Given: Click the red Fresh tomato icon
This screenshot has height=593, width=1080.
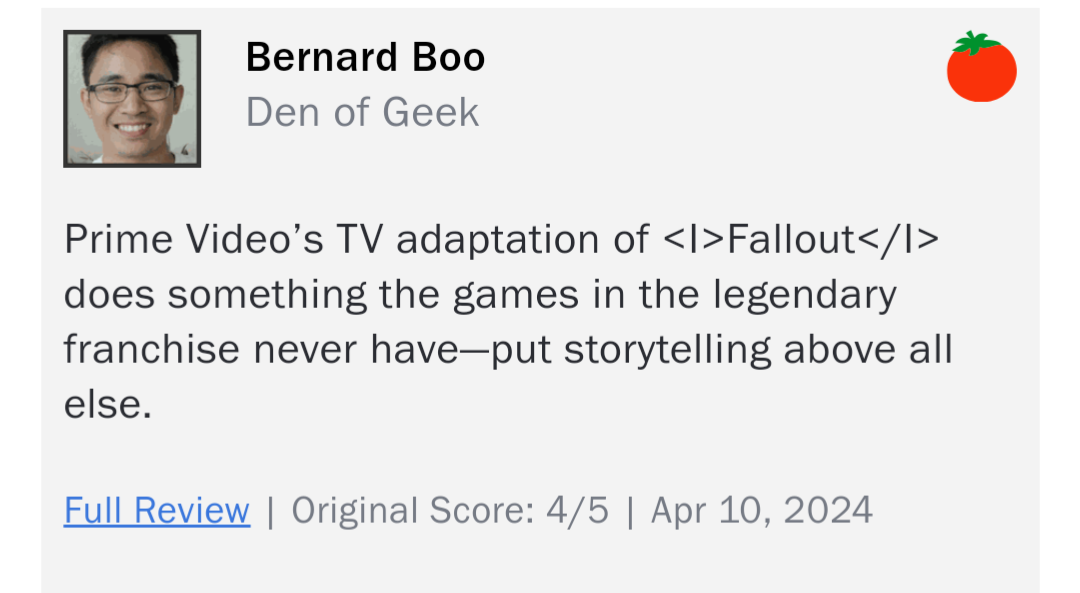Looking at the screenshot, I should [x=982, y=67].
